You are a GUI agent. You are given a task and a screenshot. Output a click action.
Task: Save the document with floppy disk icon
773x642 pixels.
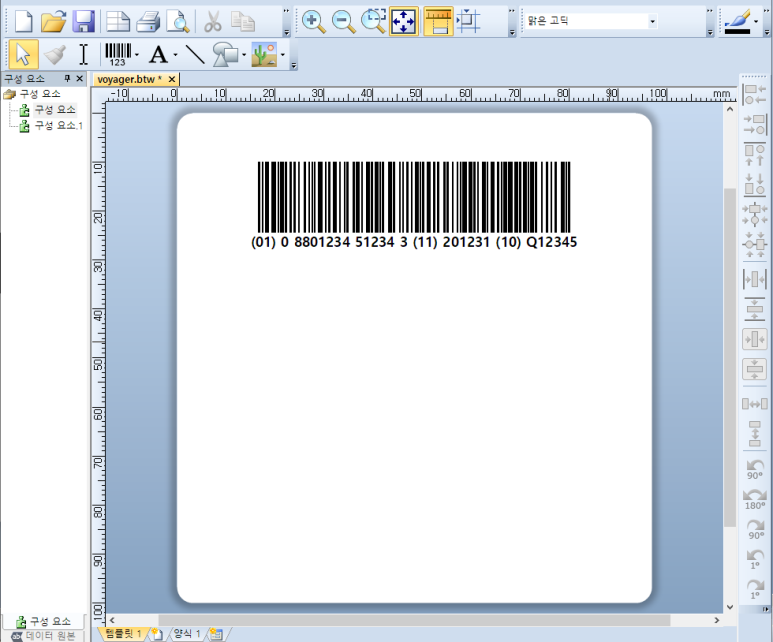(x=83, y=22)
